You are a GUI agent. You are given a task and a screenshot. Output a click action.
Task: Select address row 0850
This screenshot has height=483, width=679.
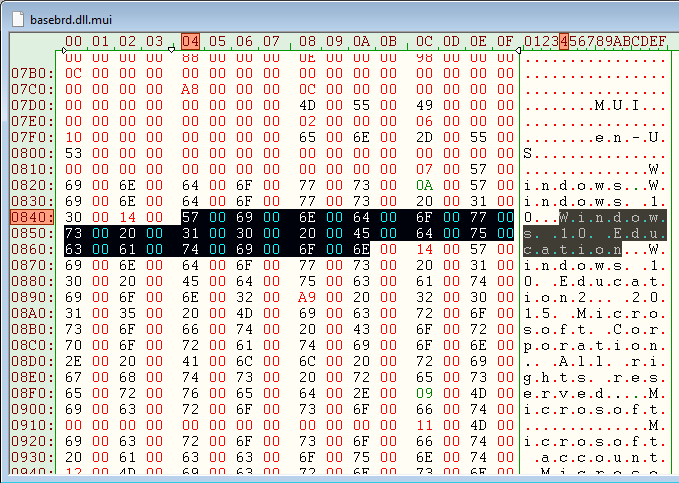[x=32, y=233]
